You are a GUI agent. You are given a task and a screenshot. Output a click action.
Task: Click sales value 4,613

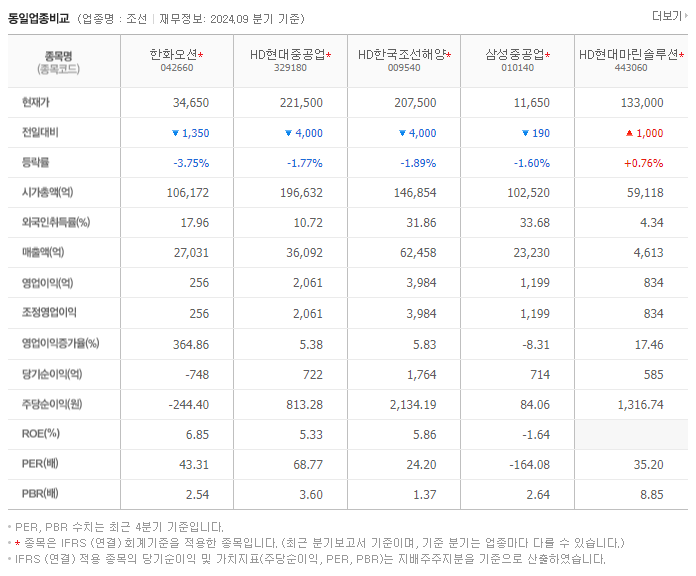coord(649,252)
